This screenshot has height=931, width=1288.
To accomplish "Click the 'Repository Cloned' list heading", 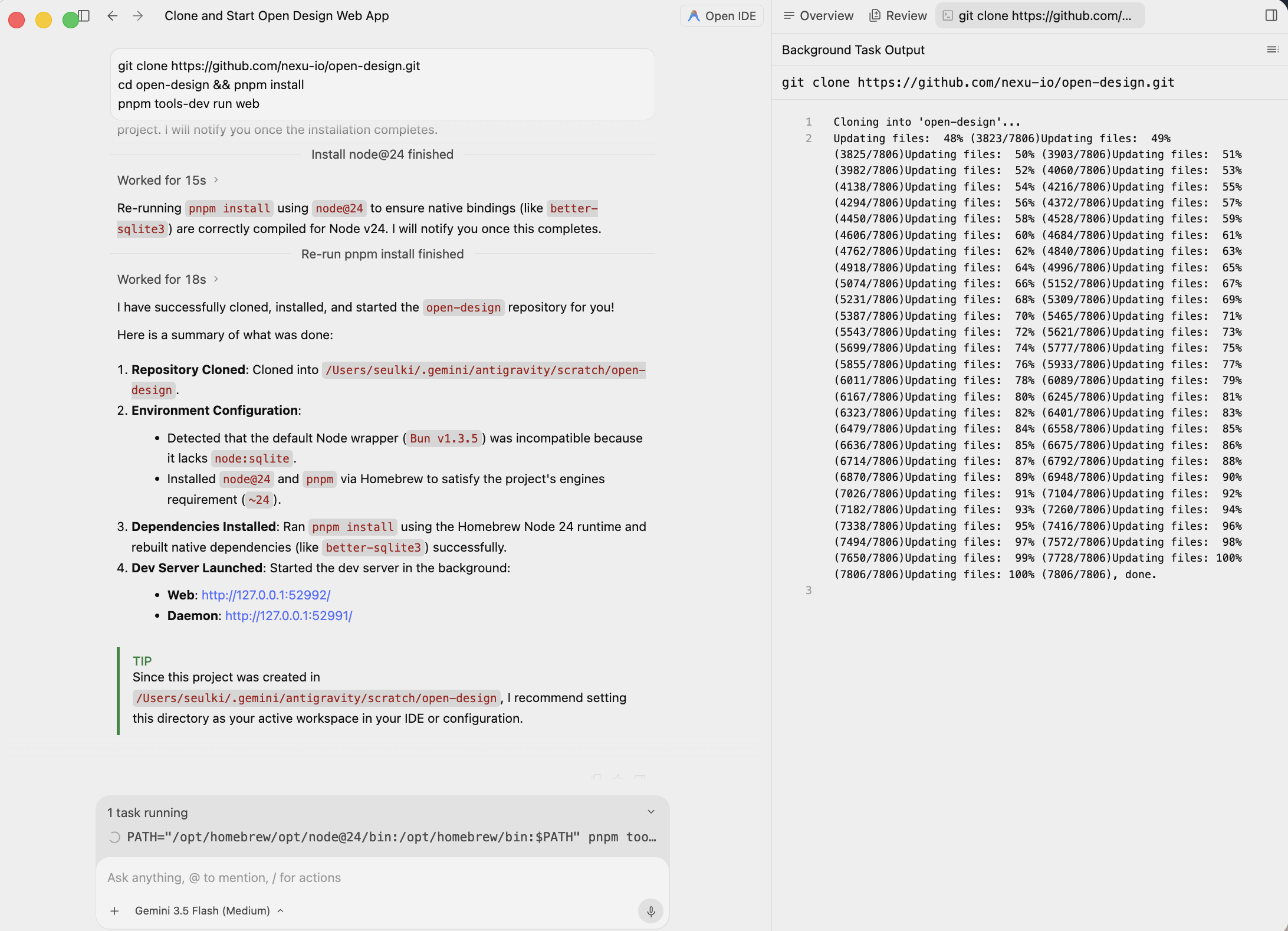I will click(188, 370).
